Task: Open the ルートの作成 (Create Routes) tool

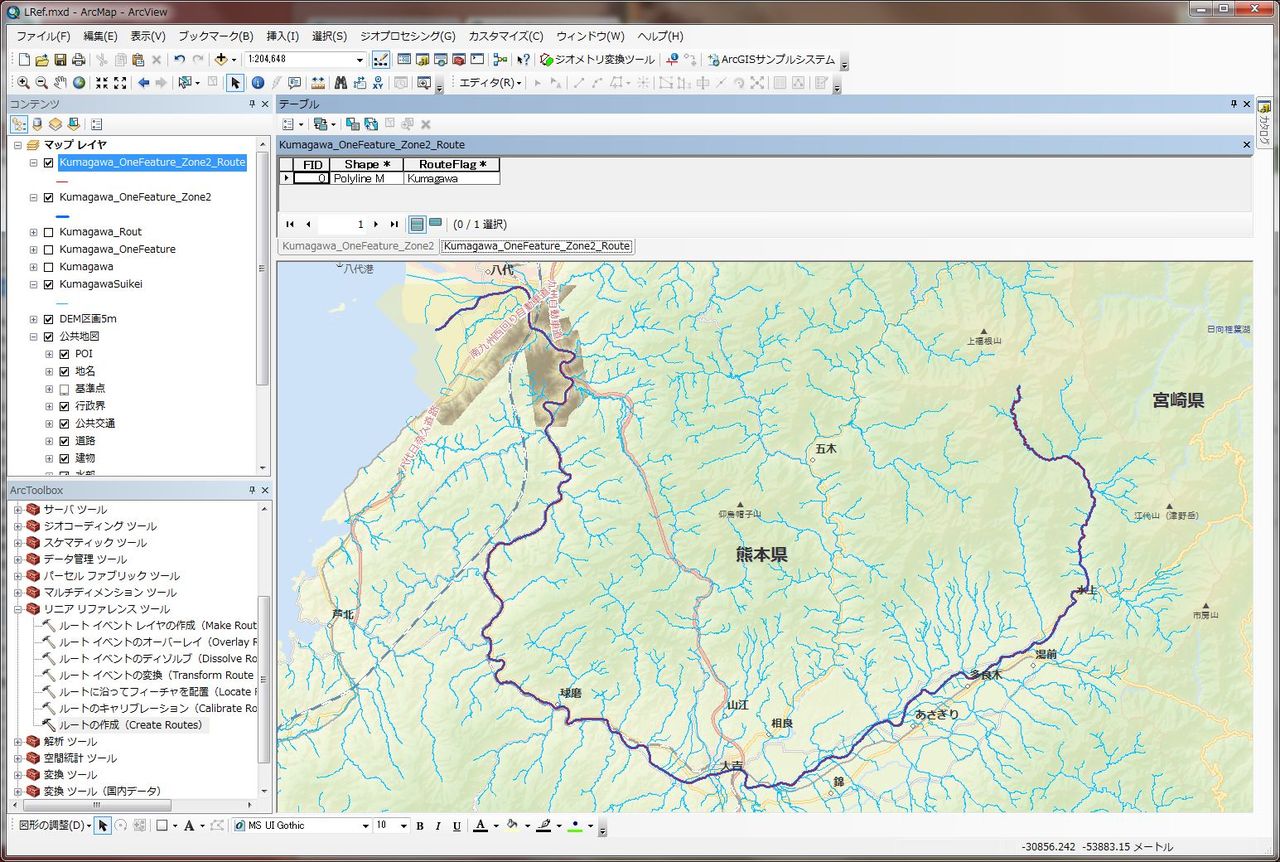Action: tap(130, 725)
